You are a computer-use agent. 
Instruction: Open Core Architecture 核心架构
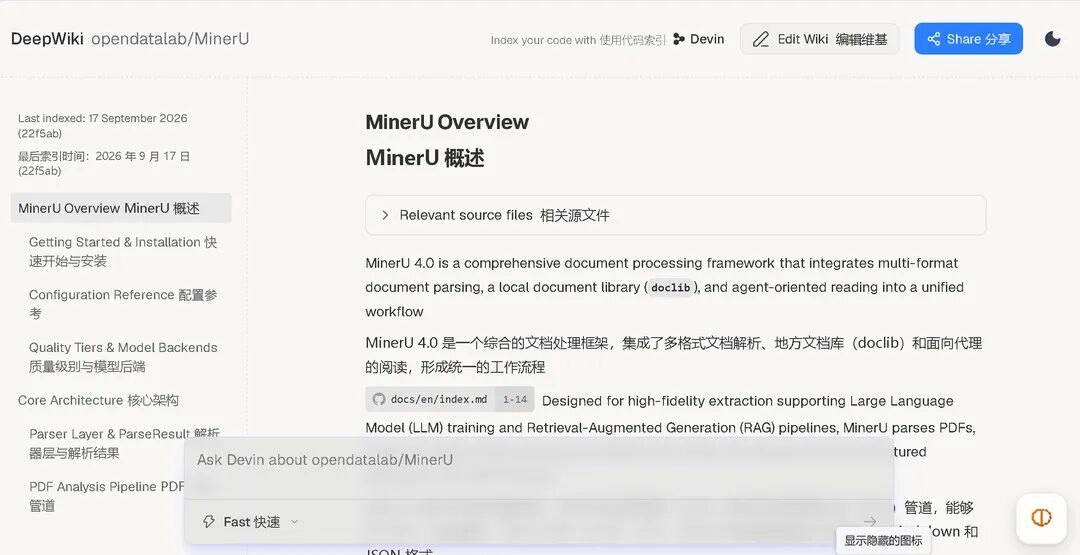(98, 400)
